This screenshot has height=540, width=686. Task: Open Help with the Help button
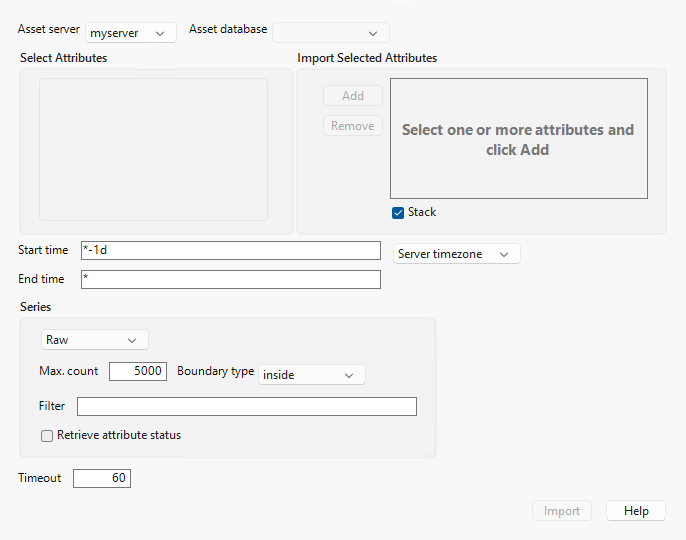point(636,511)
